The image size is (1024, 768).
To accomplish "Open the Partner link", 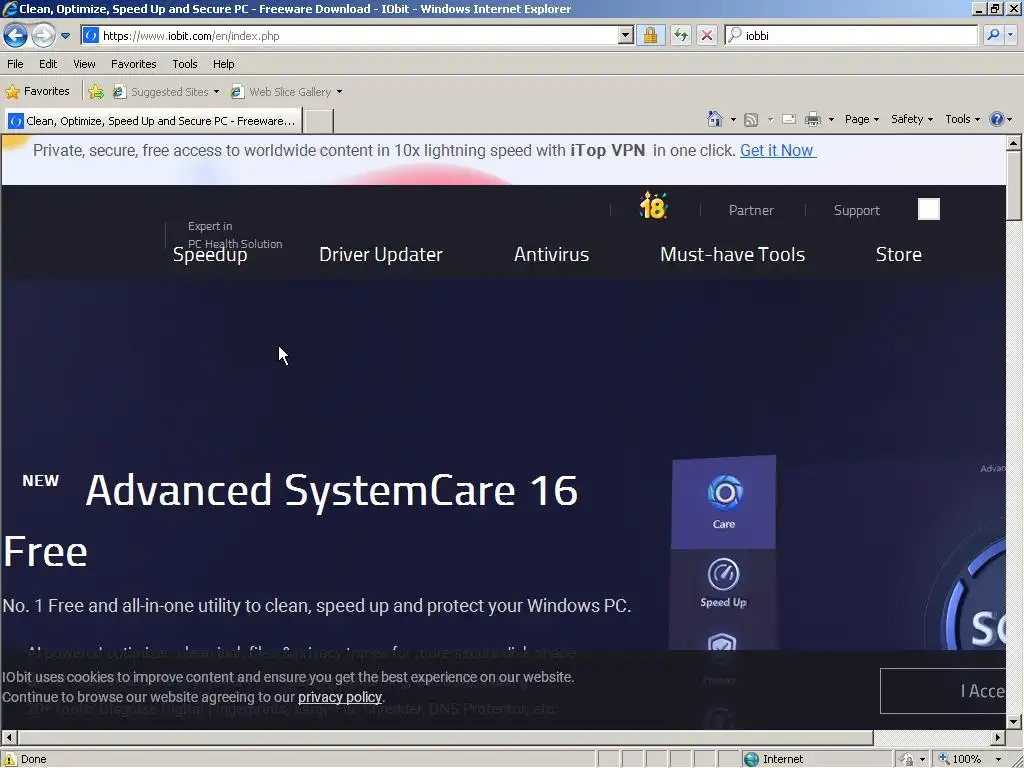I will coord(751,210).
